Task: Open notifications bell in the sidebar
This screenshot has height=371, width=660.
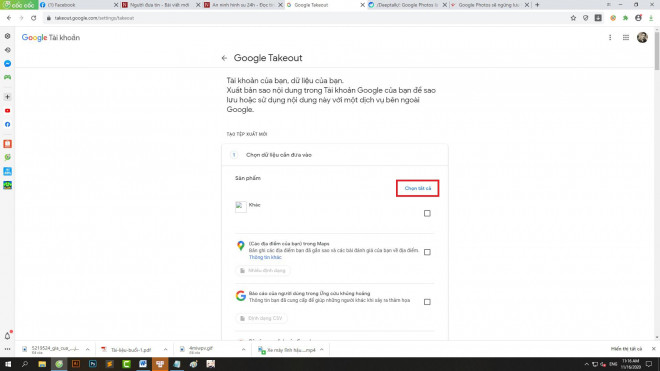Action: pyautogui.click(x=8, y=336)
